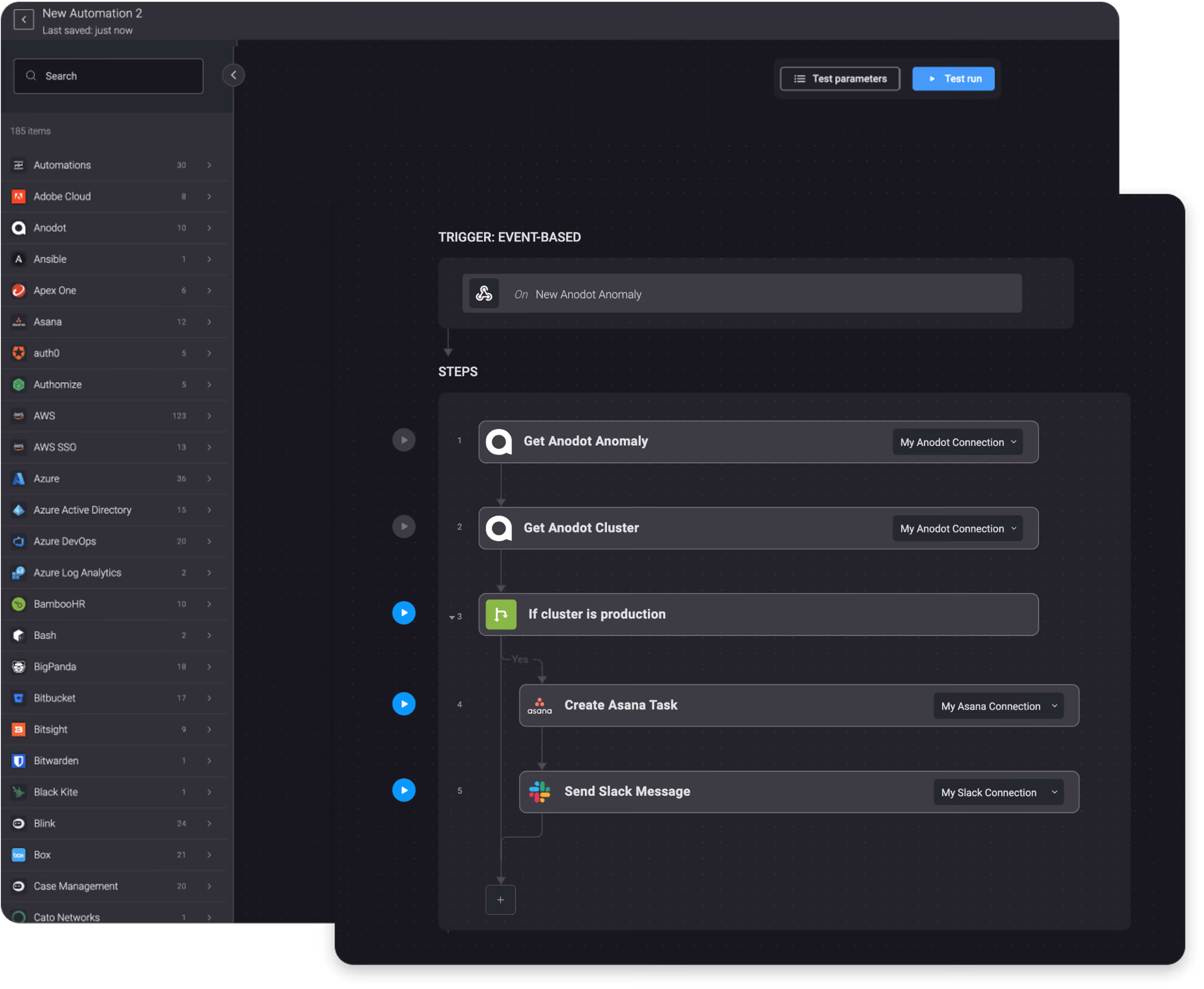This screenshot has width=1204, height=989.
Task: Click the New Automation 2 title
Action: click(x=92, y=13)
